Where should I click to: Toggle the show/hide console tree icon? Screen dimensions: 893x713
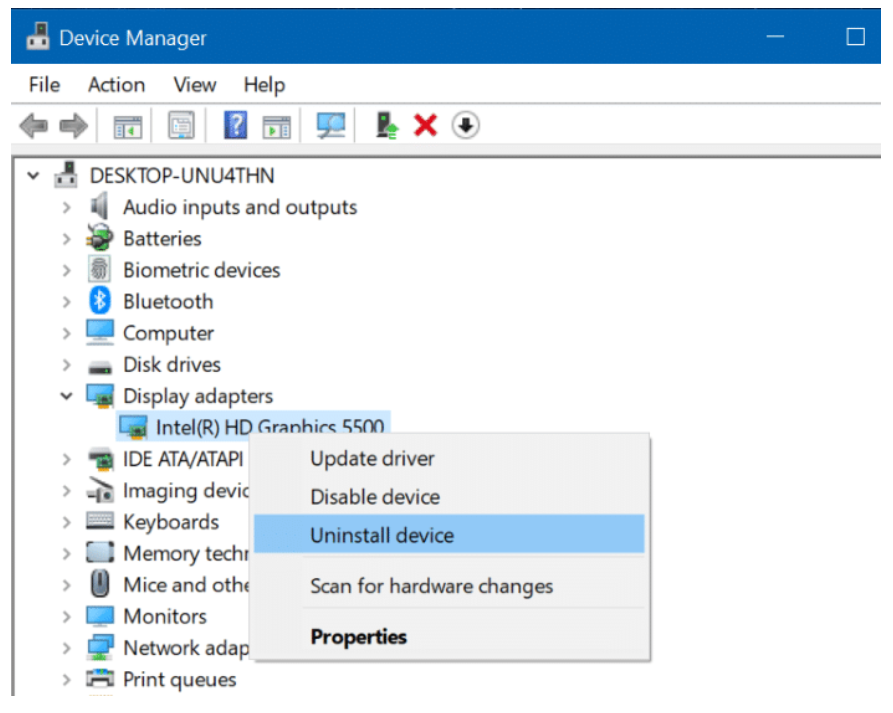coord(128,126)
